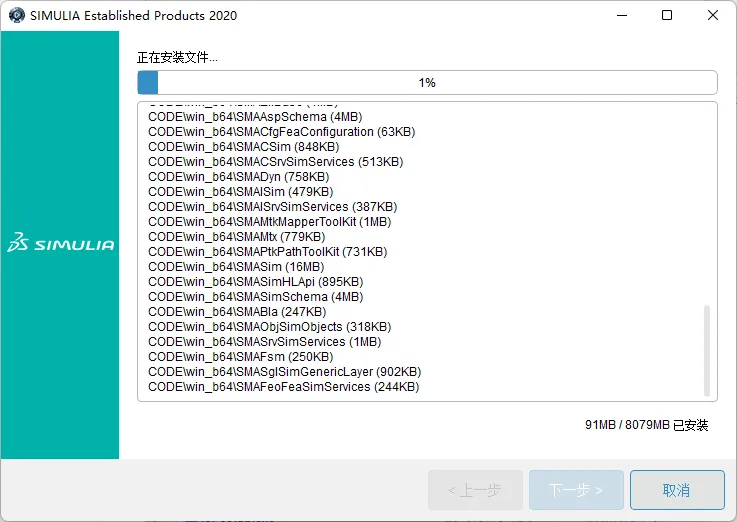The height and width of the screenshot is (522, 737).
Task: Select row SMASimSchema (4MB)
Action: point(256,297)
